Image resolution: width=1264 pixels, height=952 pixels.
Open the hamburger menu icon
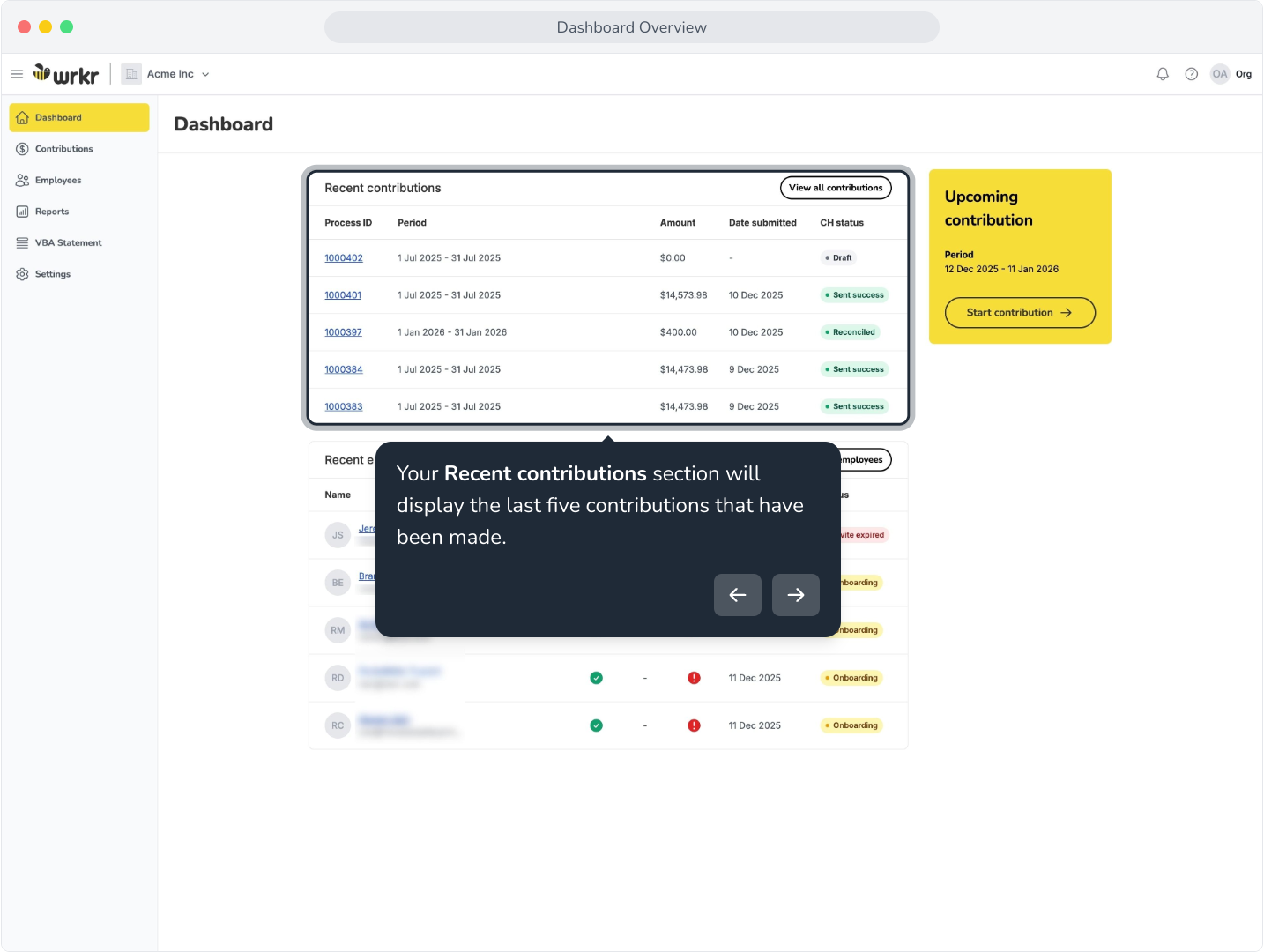pyautogui.click(x=17, y=74)
